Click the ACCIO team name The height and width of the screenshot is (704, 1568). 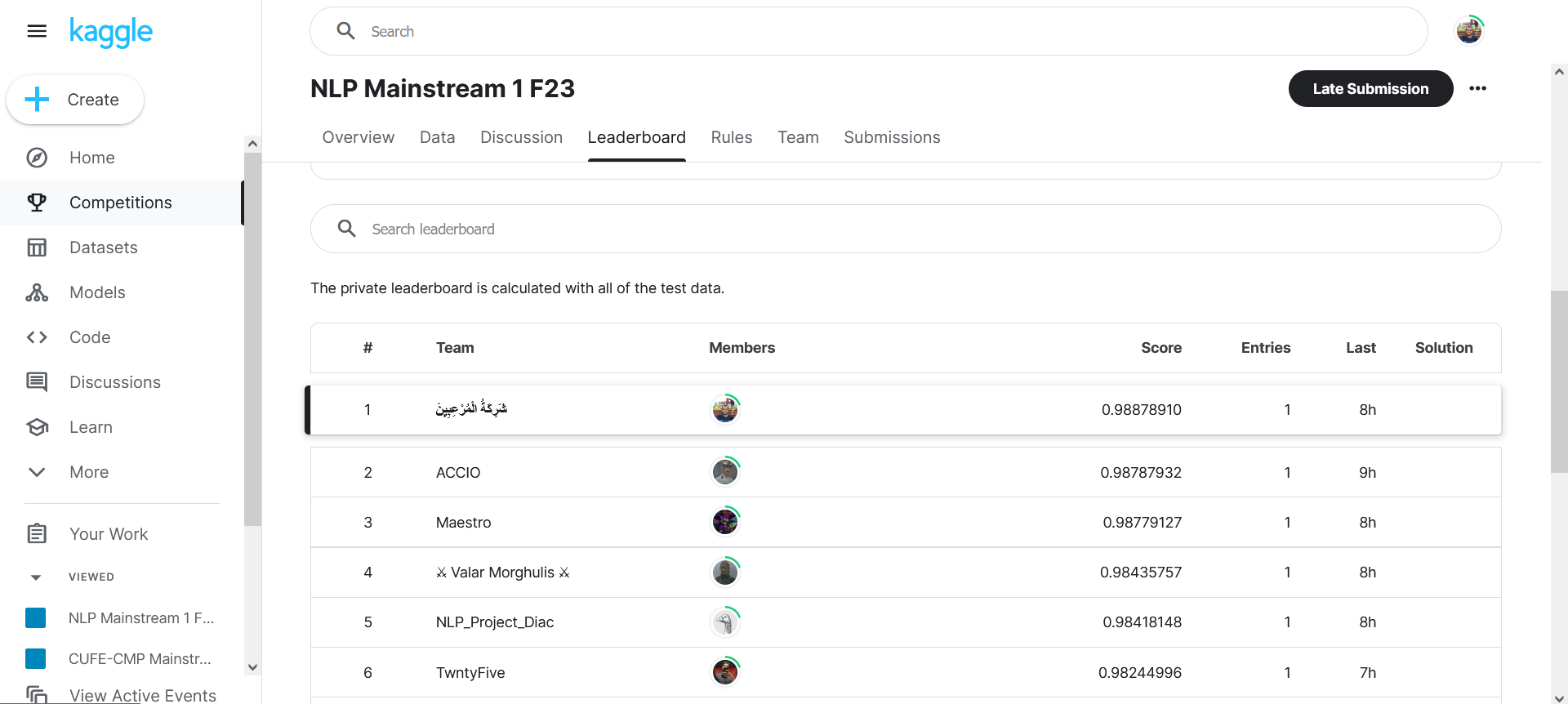click(458, 472)
